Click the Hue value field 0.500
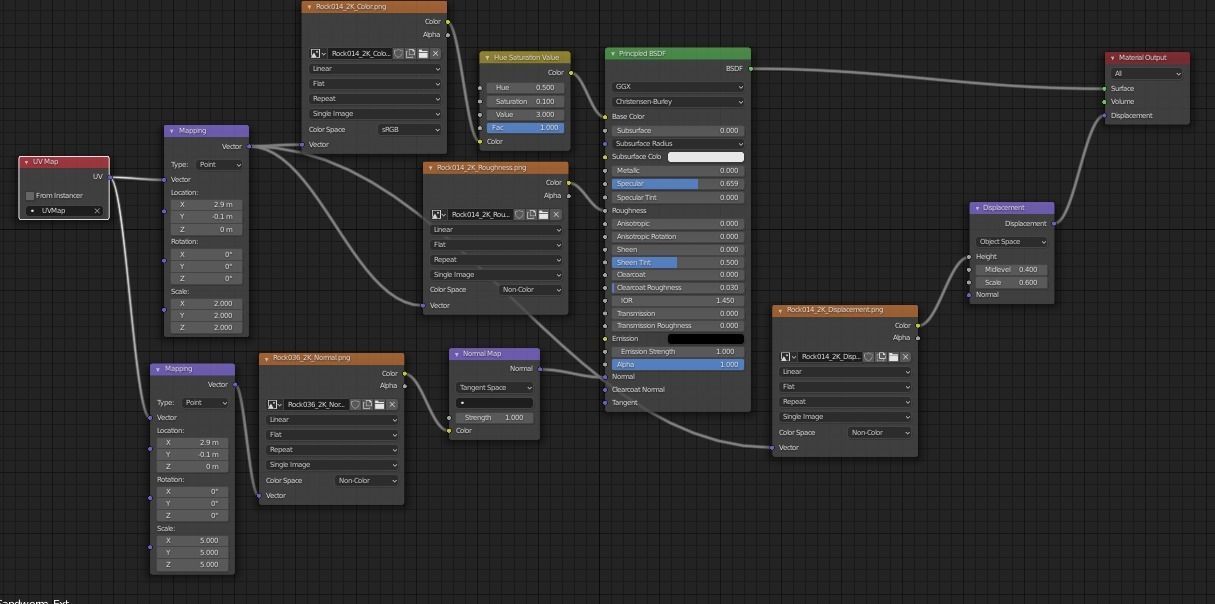This screenshot has height=604, width=1215. [x=526, y=87]
